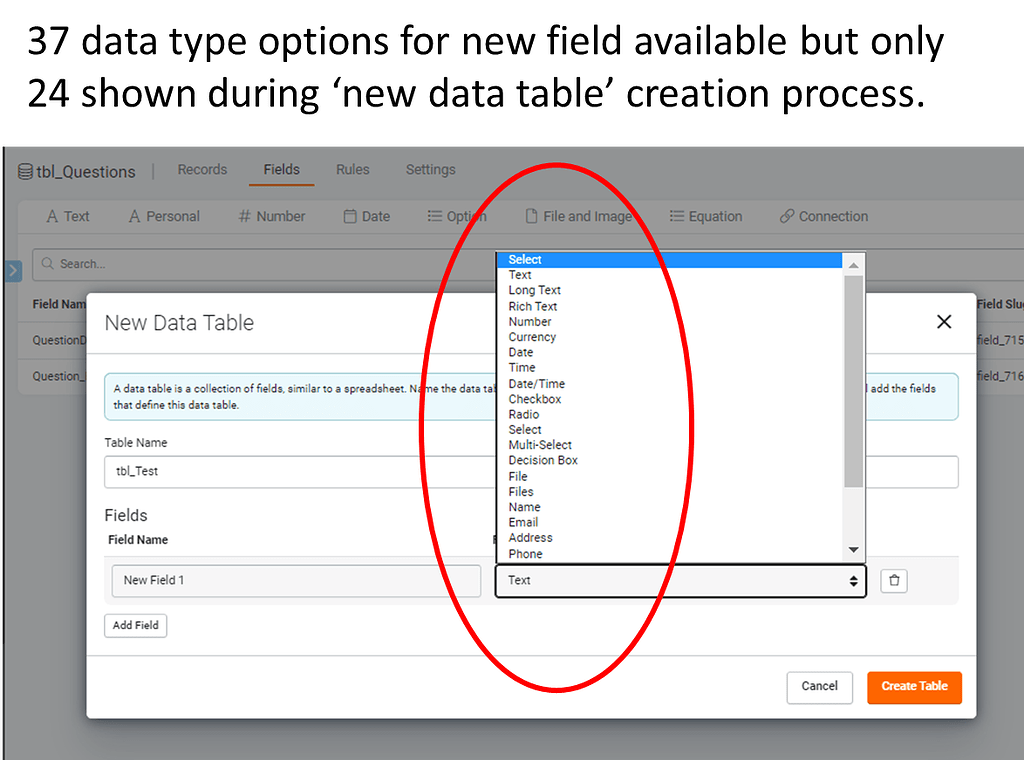
Task: Select the Equation field type icon
Action: point(677,216)
